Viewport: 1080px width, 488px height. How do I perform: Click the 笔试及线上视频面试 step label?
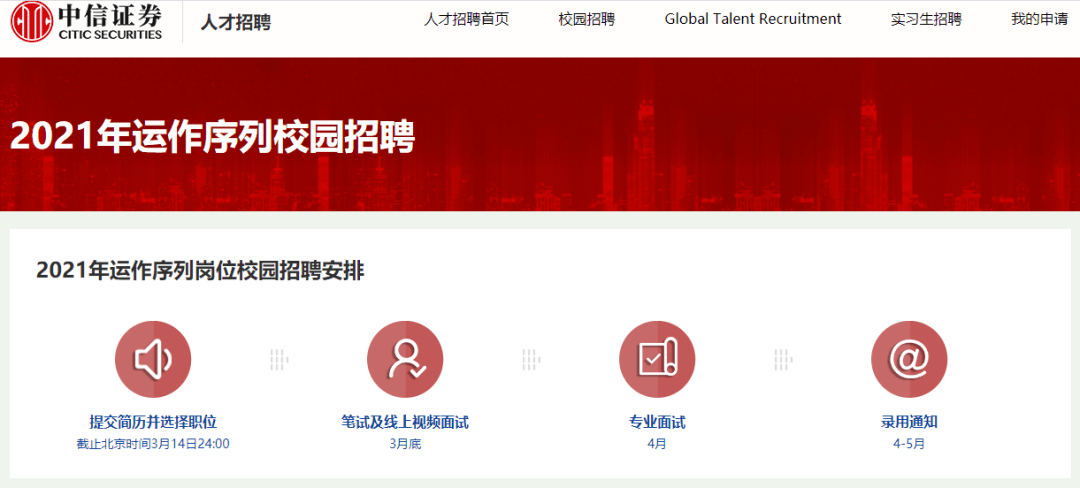(405, 422)
